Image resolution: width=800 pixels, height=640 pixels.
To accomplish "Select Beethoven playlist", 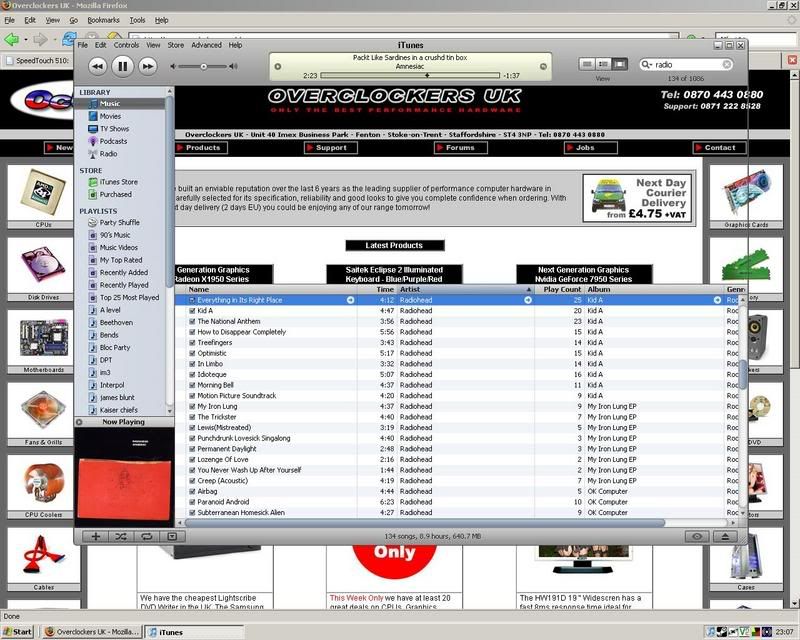I will coord(116,323).
